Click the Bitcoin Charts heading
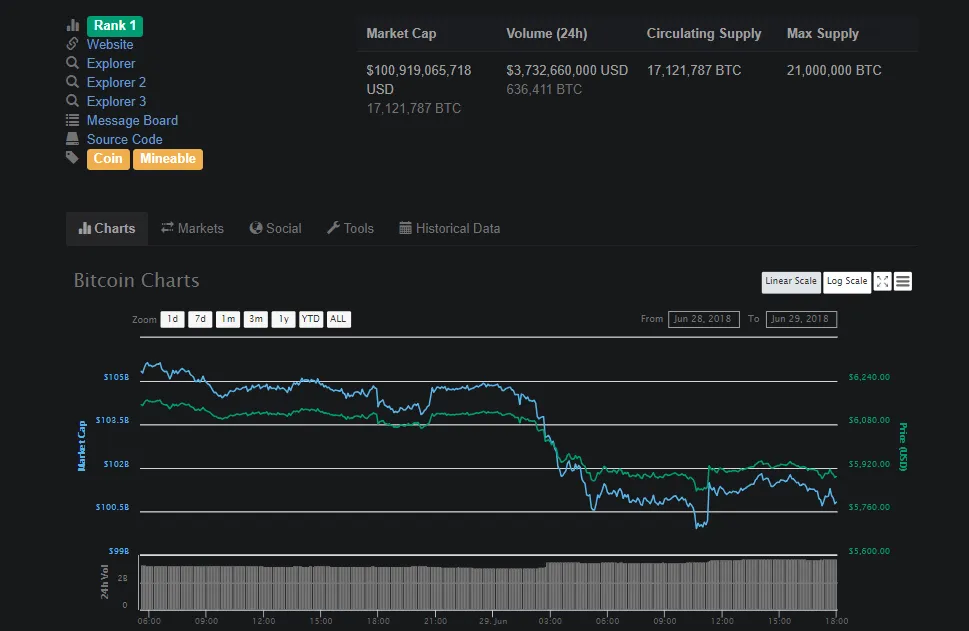The width and height of the screenshot is (969, 631). tap(137, 281)
